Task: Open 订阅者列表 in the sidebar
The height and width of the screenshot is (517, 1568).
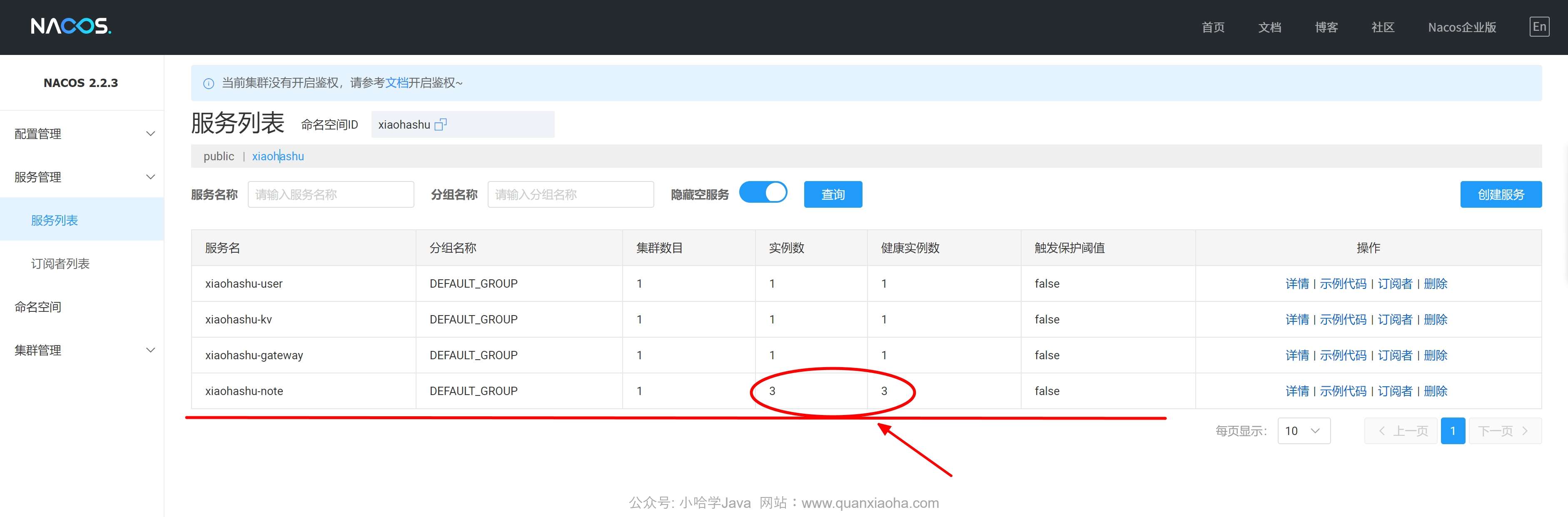Action: [x=60, y=263]
